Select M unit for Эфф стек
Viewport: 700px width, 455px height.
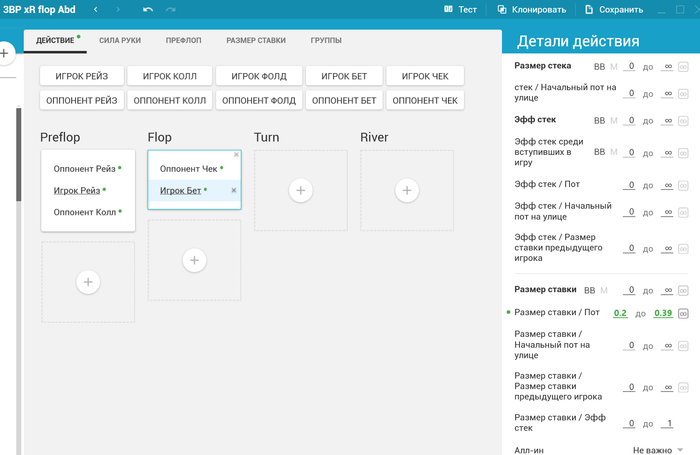click(x=614, y=121)
